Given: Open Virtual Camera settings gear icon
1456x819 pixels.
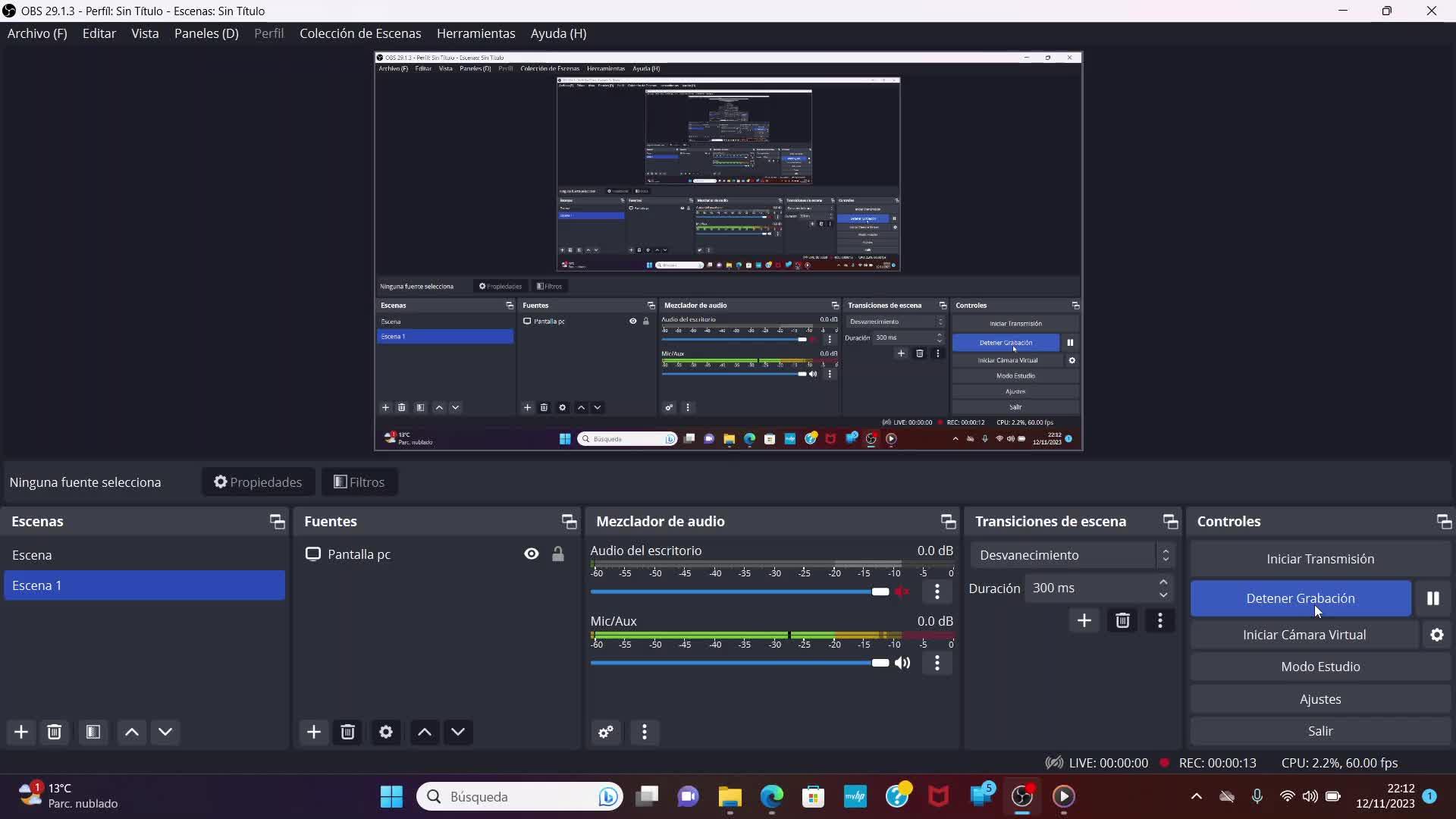Looking at the screenshot, I should tap(1436, 635).
